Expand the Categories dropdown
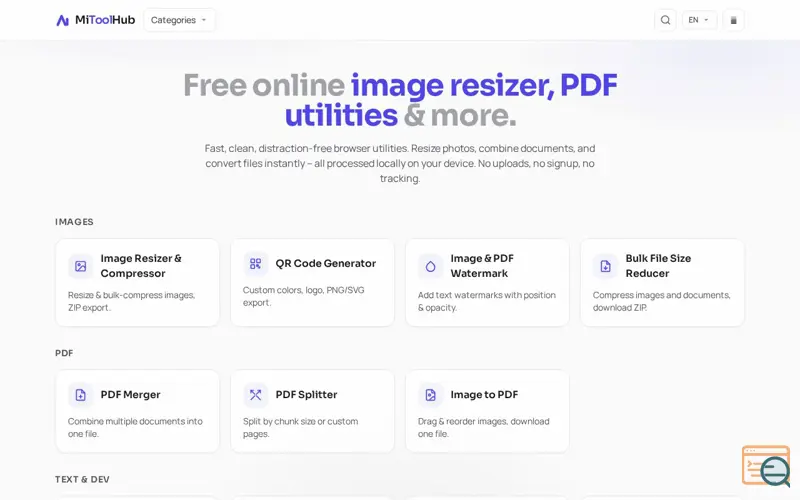The image size is (800, 500). point(179,20)
